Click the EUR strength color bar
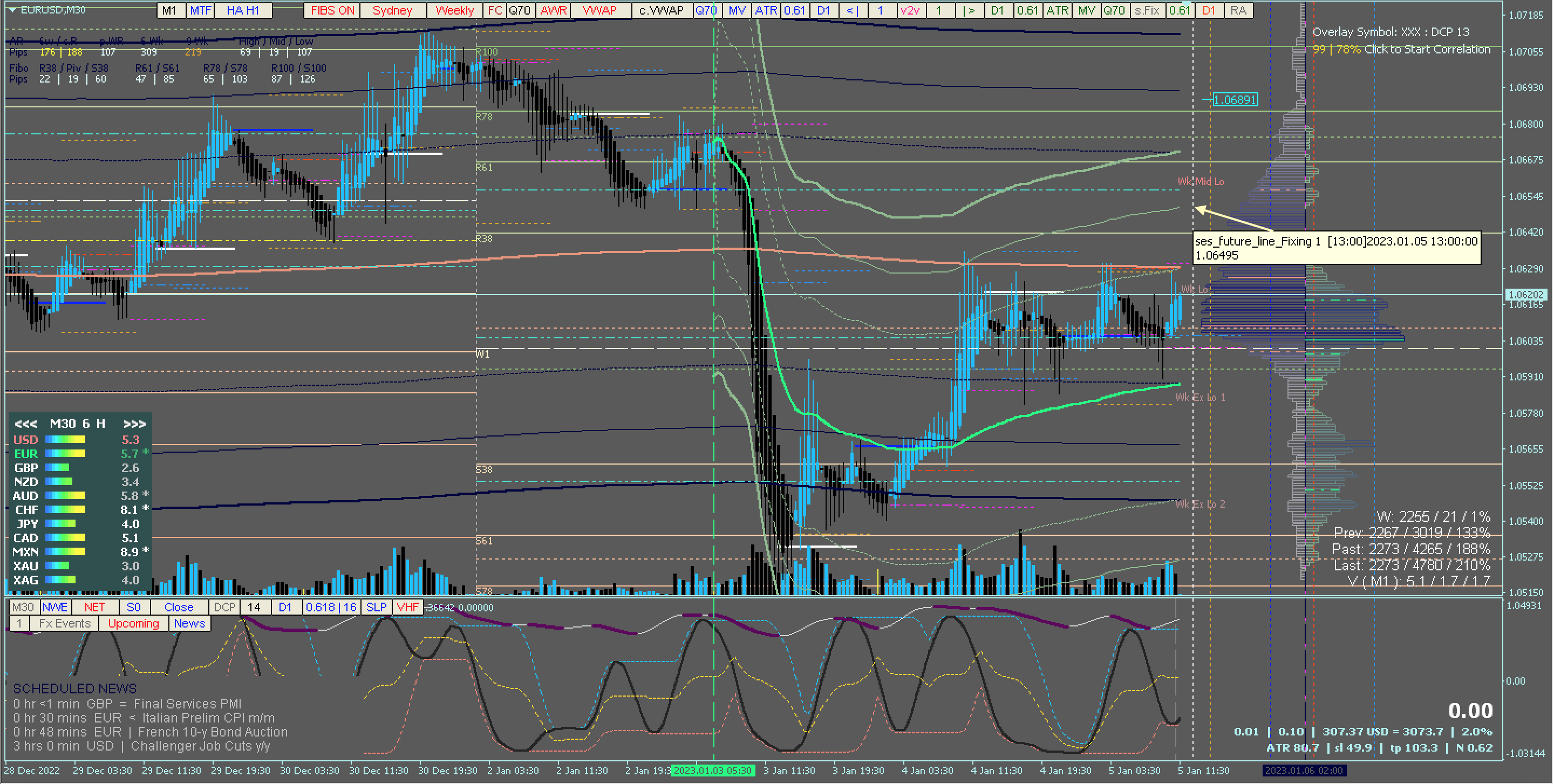This screenshot has height=784, width=1554. tap(65, 454)
